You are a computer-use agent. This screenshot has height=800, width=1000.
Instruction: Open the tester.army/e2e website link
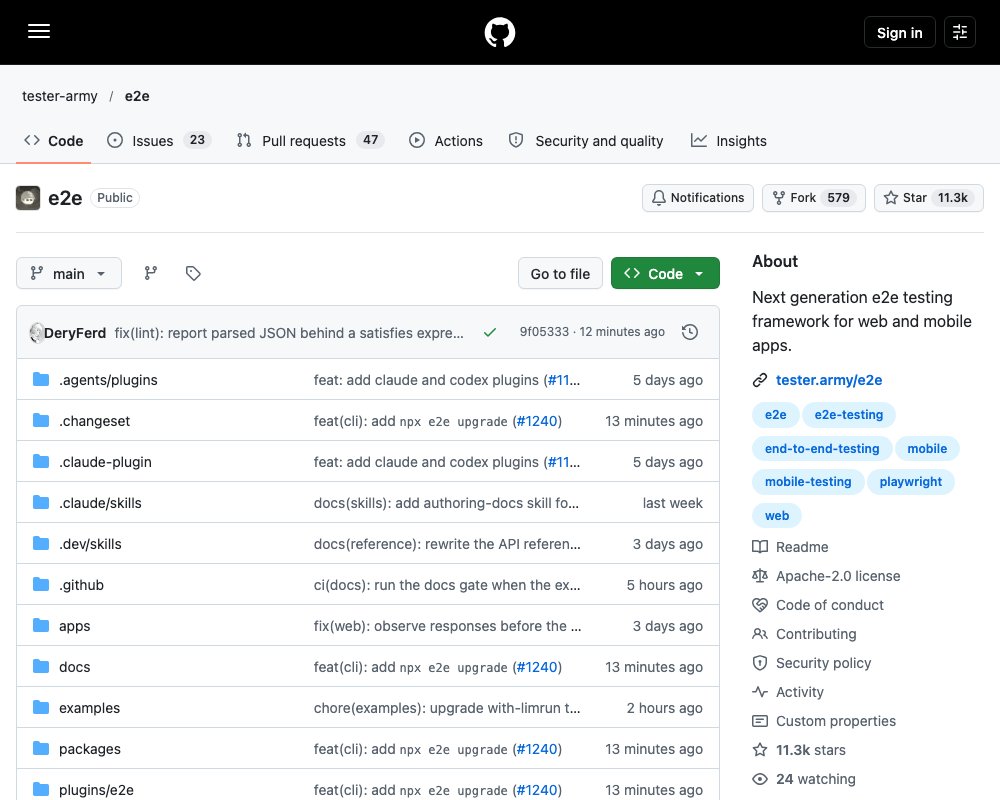(828, 380)
